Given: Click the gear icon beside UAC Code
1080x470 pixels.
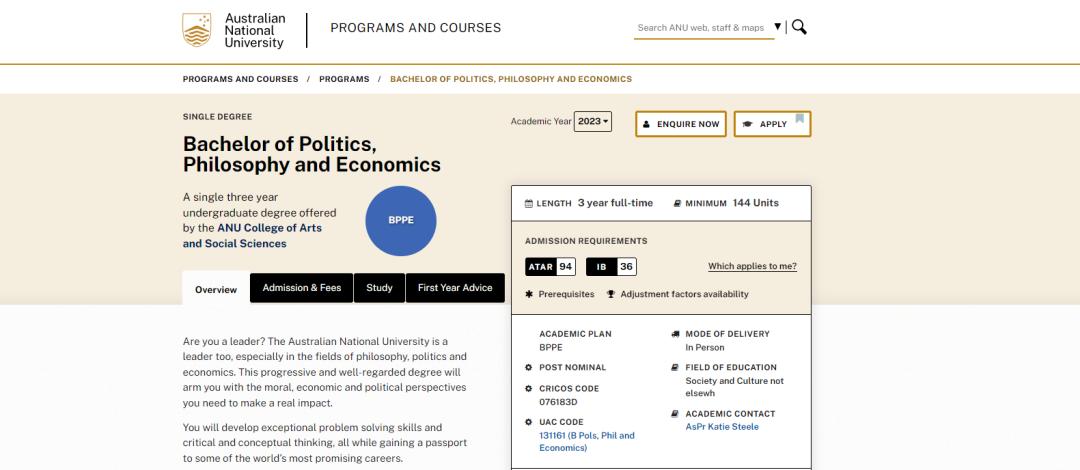Looking at the screenshot, I should (x=529, y=422).
